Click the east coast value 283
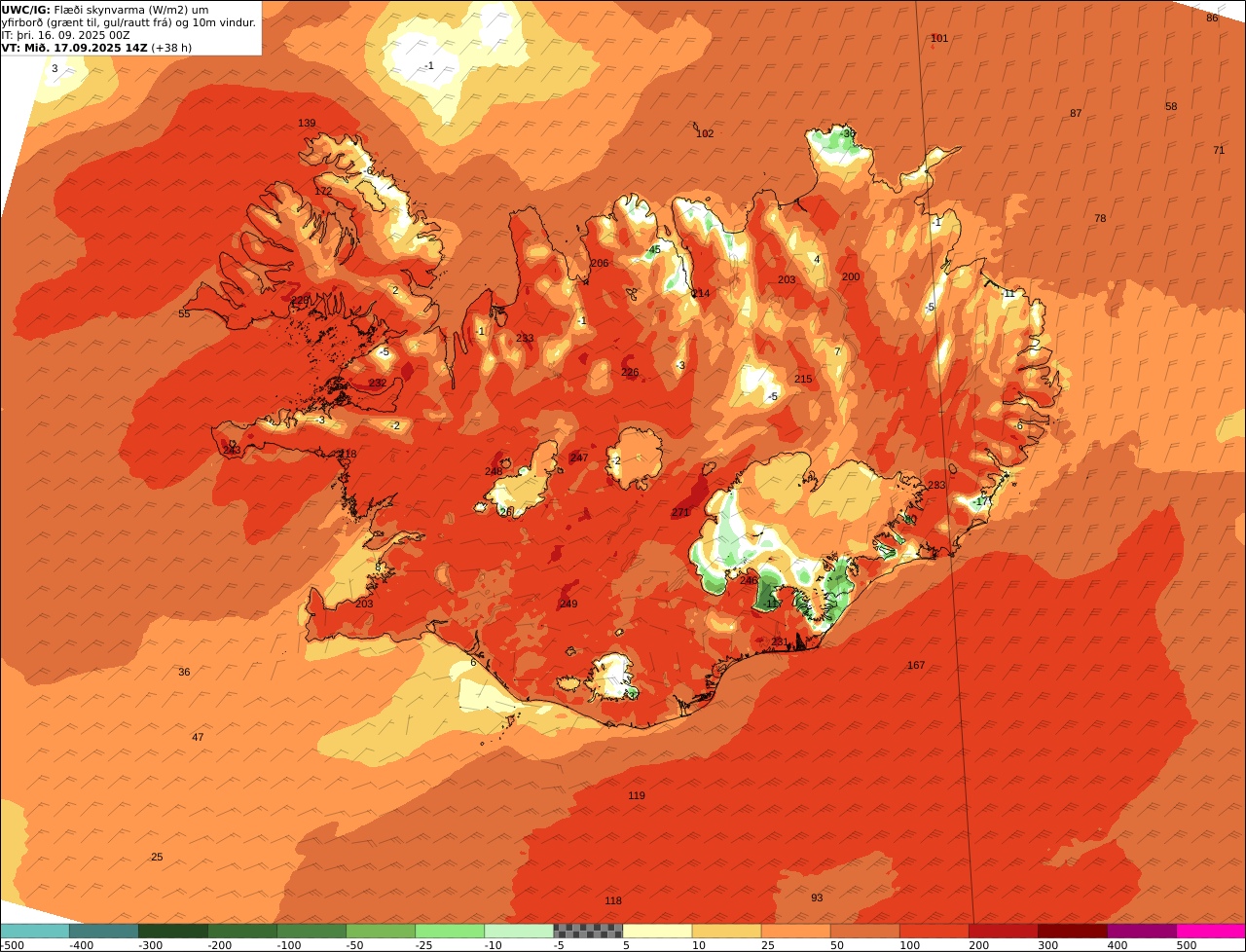 pyautogui.click(x=936, y=486)
